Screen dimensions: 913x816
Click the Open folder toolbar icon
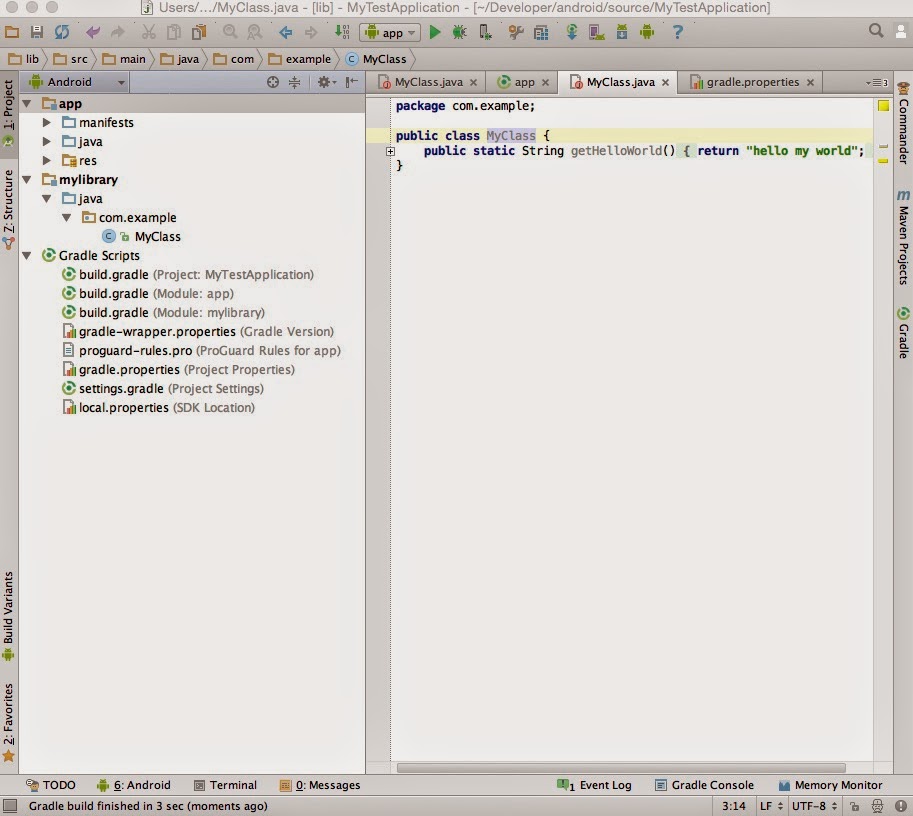(12, 32)
